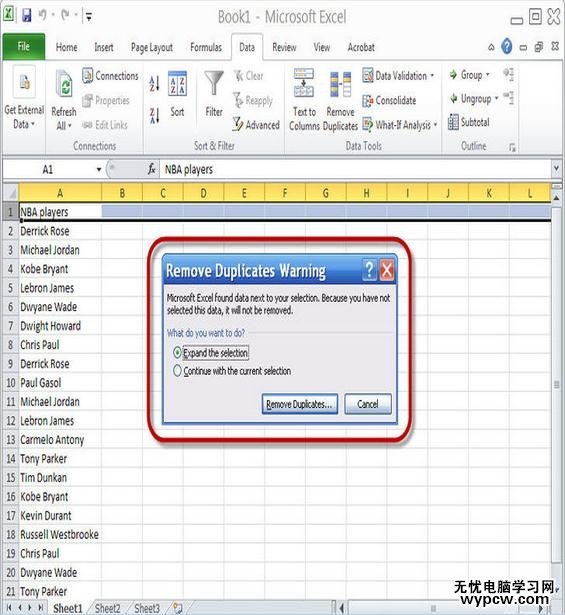This screenshot has height=615, width=565.
Task: Switch to the Formulas tab
Action: coord(206,47)
